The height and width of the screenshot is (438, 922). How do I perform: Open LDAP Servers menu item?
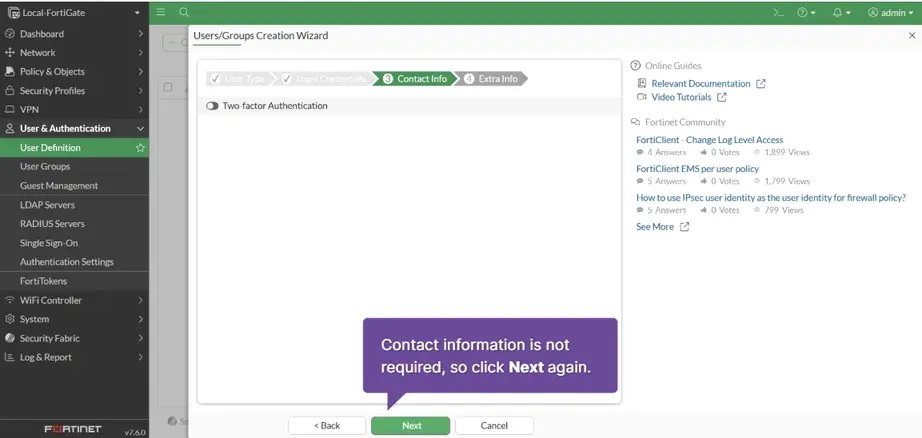click(x=74, y=205)
